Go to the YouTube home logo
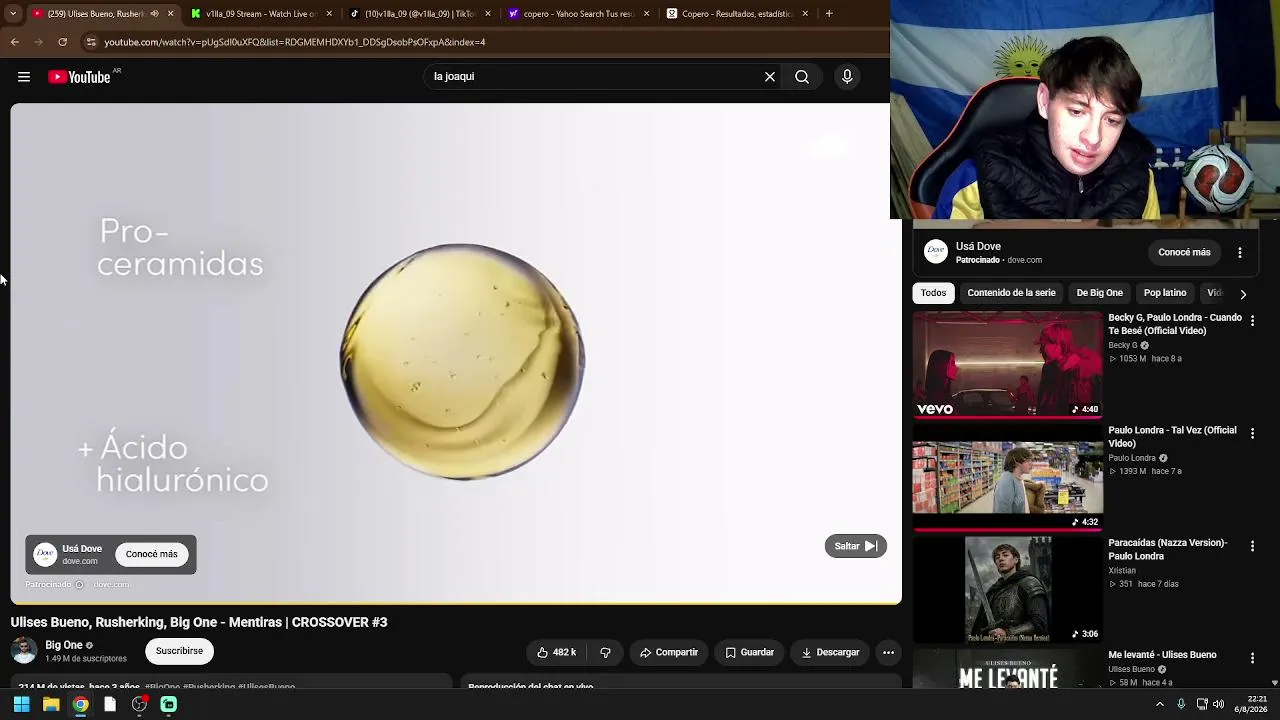This screenshot has height=720, width=1280. point(79,77)
